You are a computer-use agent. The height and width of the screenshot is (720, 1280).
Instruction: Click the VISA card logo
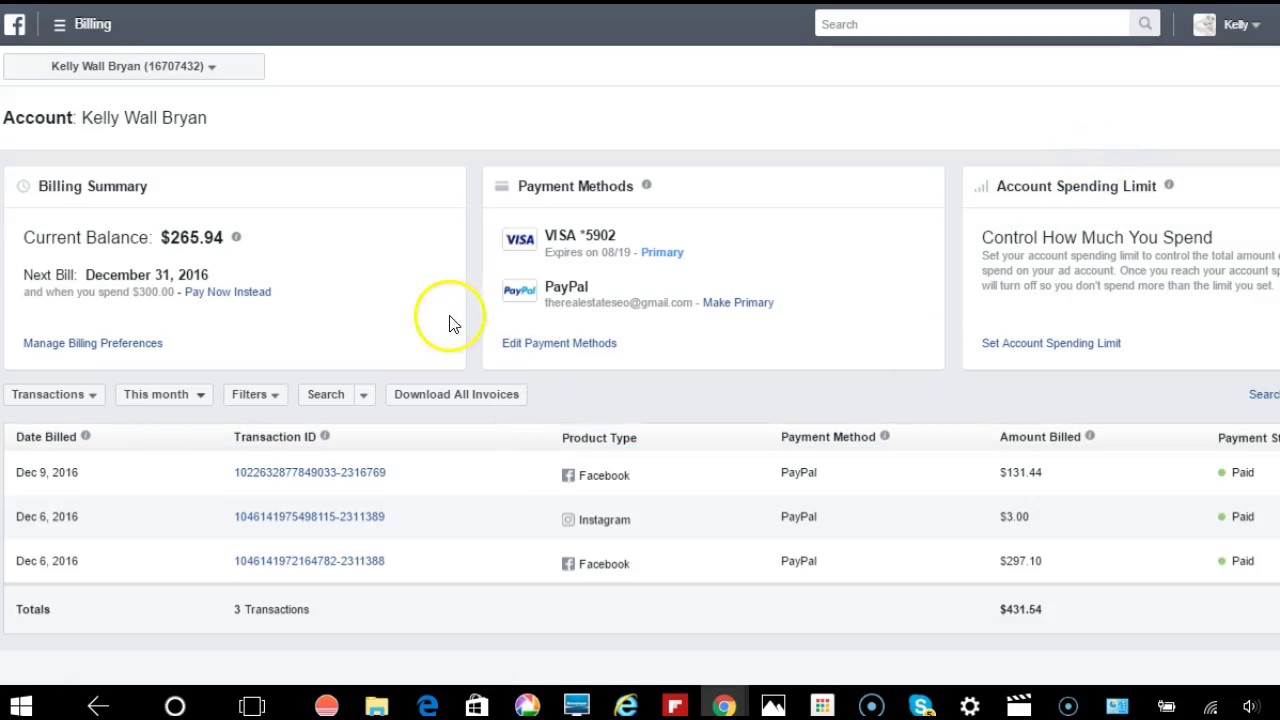coord(519,239)
